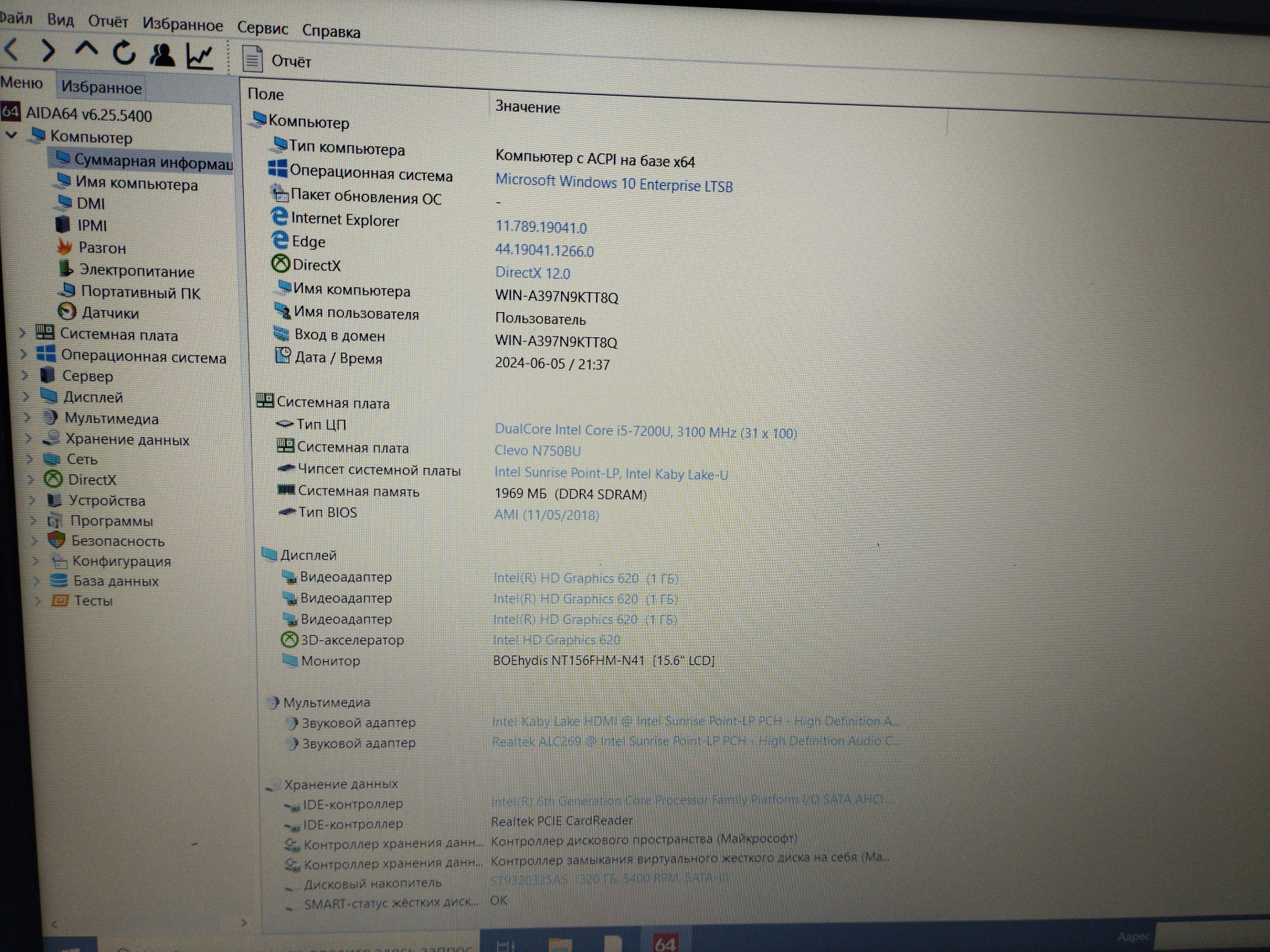Click the Back navigation arrow
Screen dimensions: 1270x952
coord(12,49)
